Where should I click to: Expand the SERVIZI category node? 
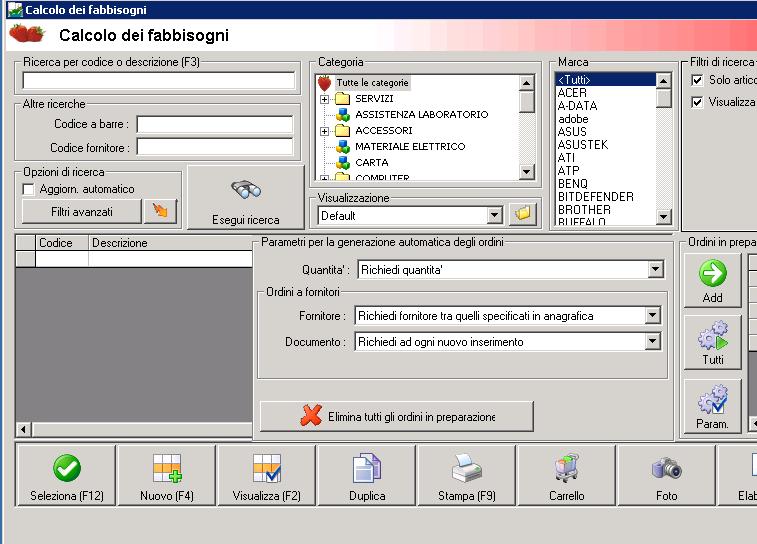pyautogui.click(x=324, y=99)
